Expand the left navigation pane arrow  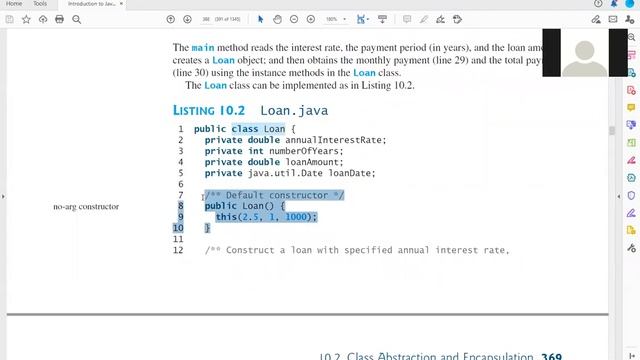coord(3,197)
